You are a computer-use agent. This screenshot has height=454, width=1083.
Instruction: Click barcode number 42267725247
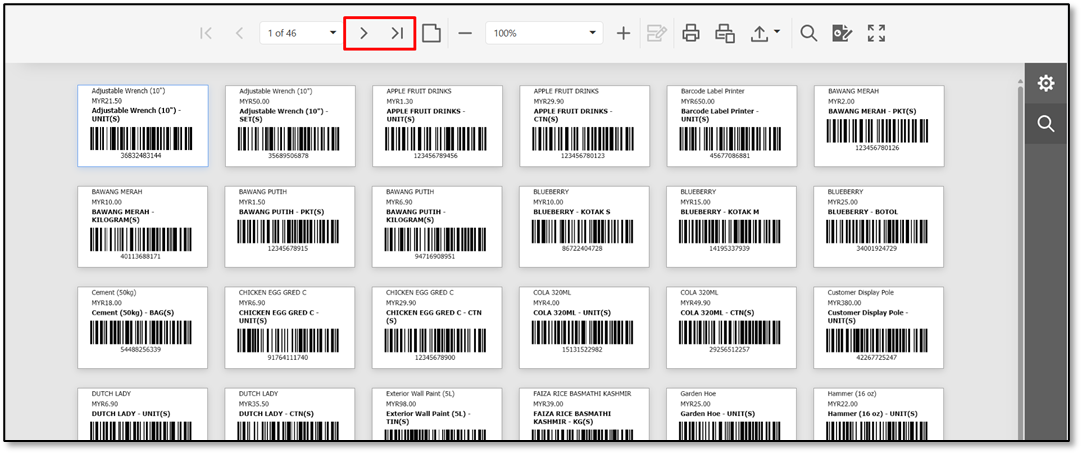pos(876,357)
